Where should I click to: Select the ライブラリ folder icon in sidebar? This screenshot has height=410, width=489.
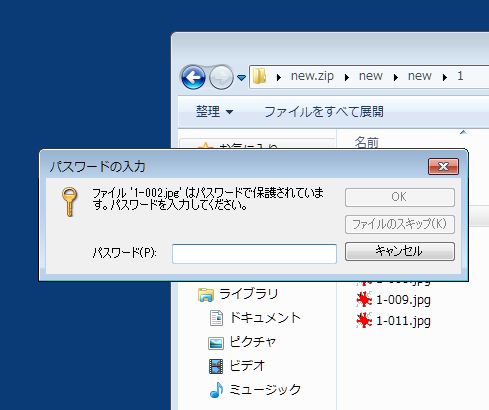(x=206, y=294)
